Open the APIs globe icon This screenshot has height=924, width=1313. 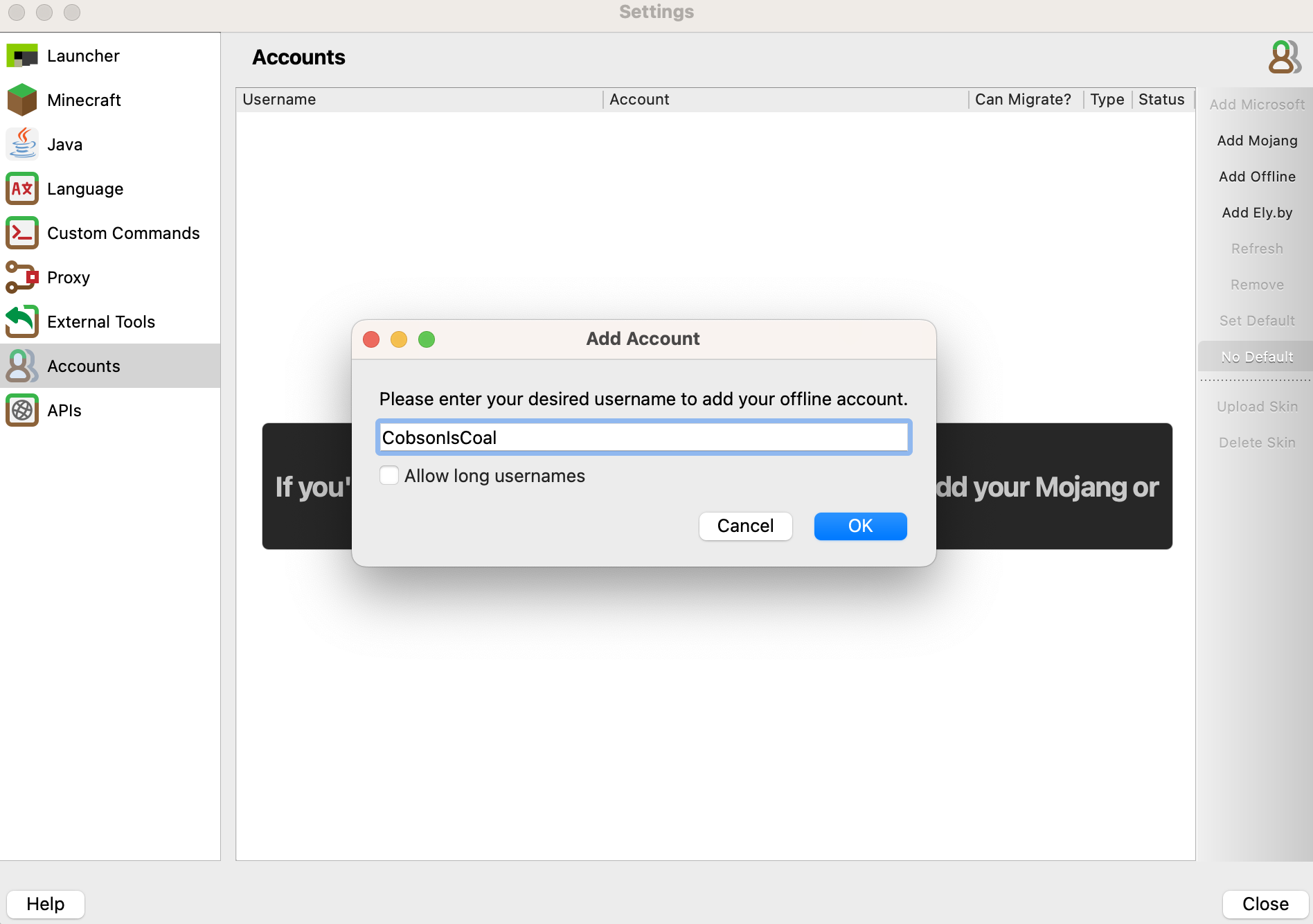point(22,410)
